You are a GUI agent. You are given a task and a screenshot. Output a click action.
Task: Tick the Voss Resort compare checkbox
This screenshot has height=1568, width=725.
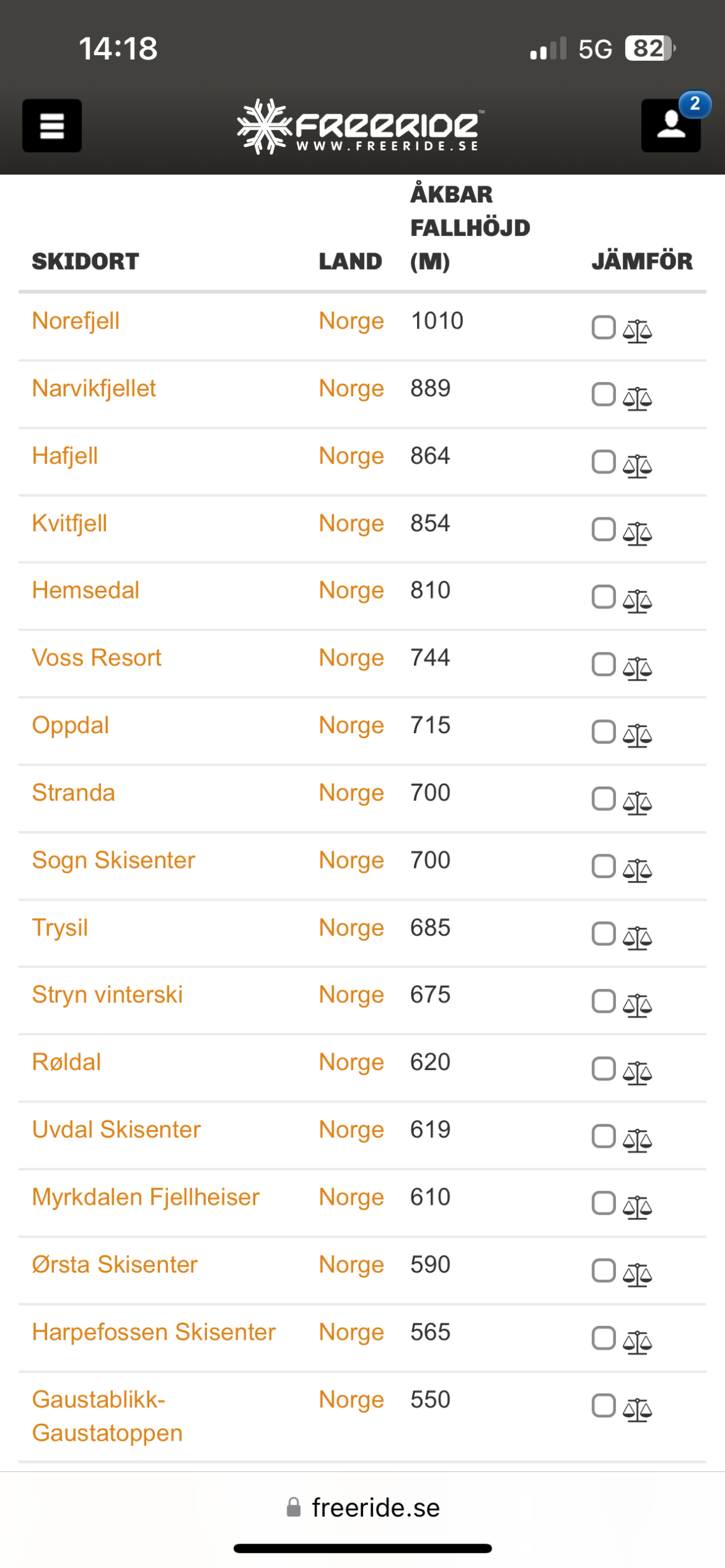pyautogui.click(x=603, y=664)
